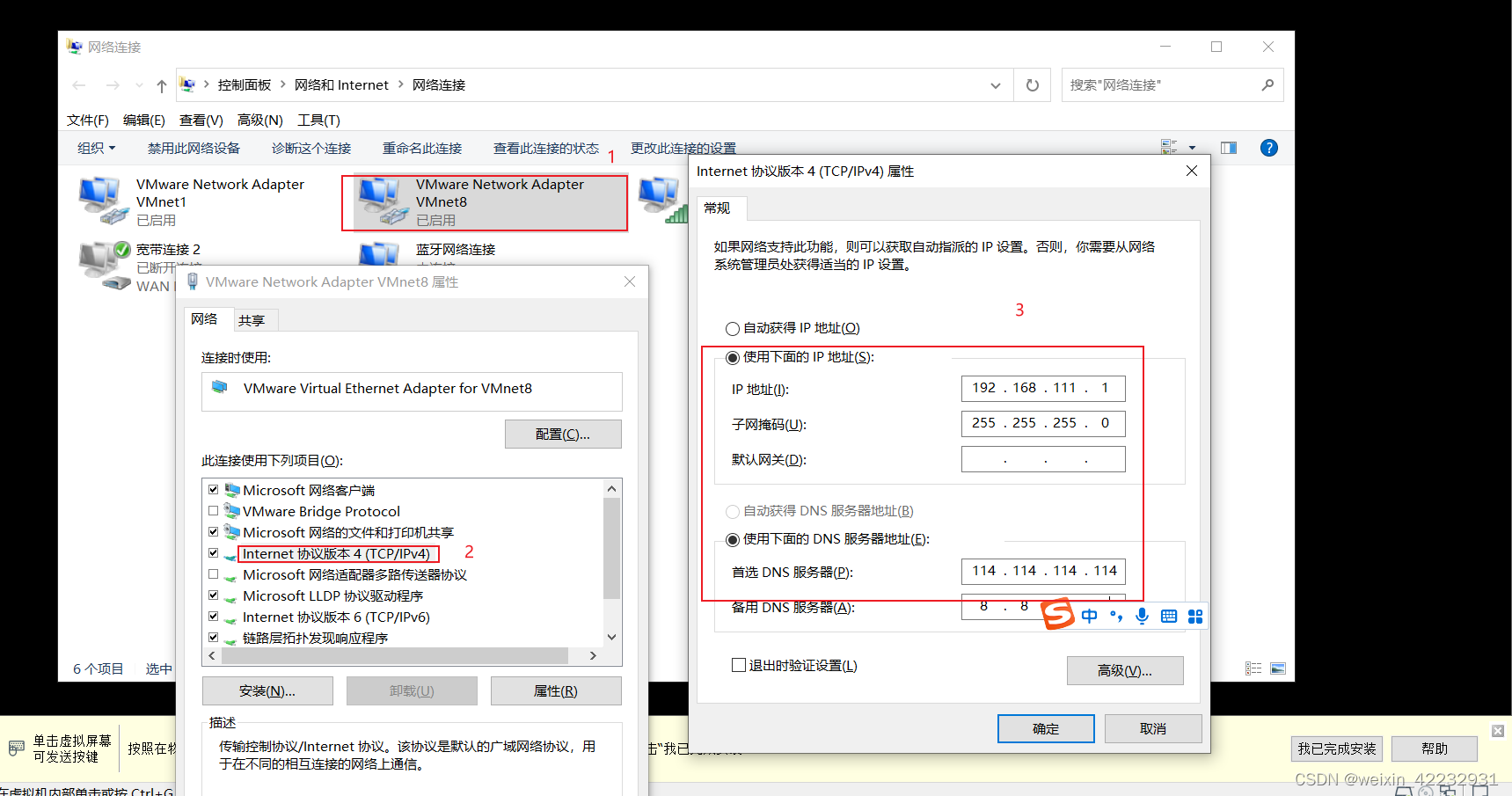Expand breadcrumb chevron after 控制面板
Viewport: 1512px width, 796px height.
(283, 84)
